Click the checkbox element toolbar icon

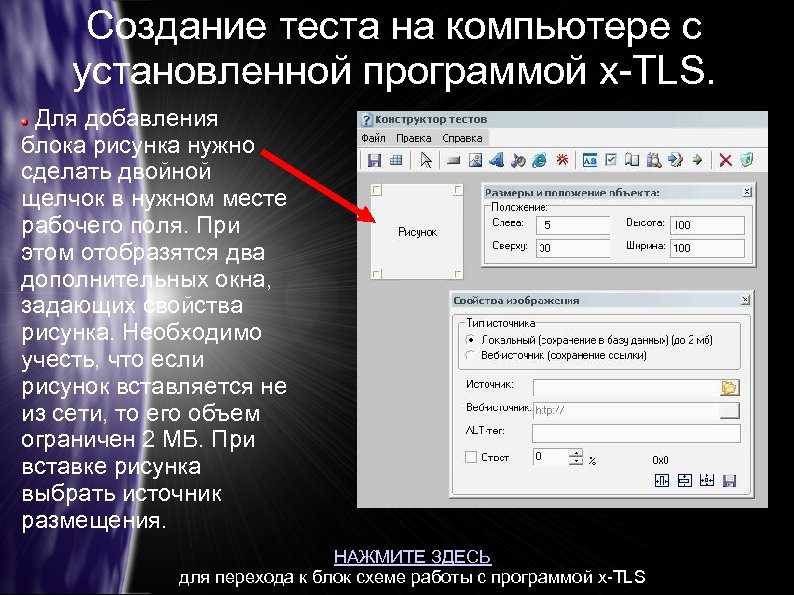611,160
